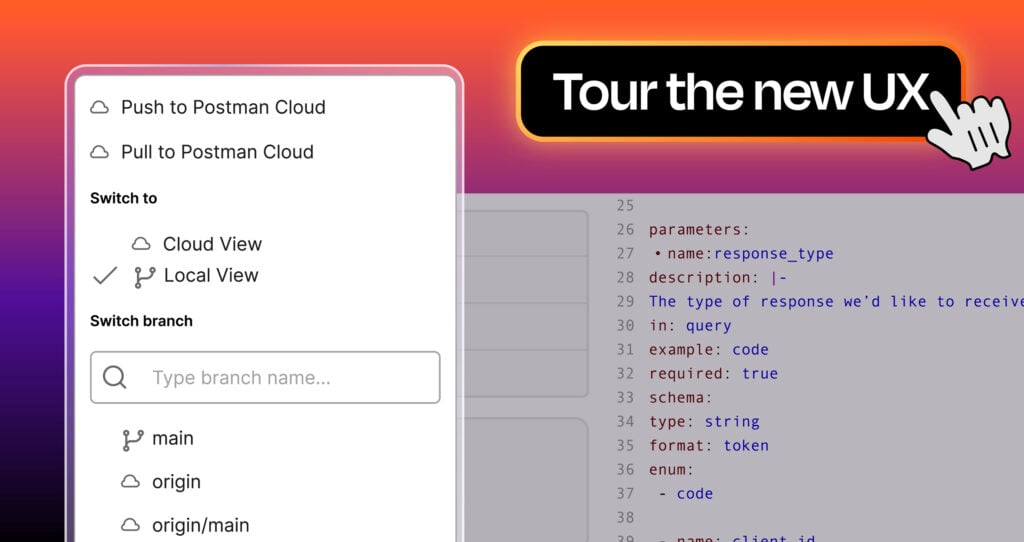The height and width of the screenshot is (542, 1024).
Task: Click the cloud icon beside origin/main
Action: pos(131,524)
